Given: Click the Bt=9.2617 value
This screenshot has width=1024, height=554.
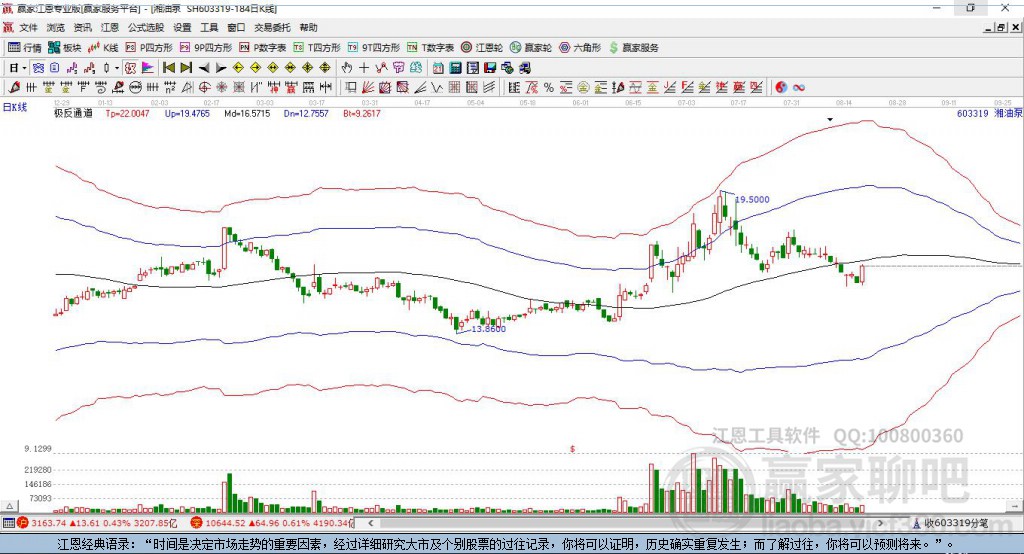Looking at the screenshot, I should point(362,113).
